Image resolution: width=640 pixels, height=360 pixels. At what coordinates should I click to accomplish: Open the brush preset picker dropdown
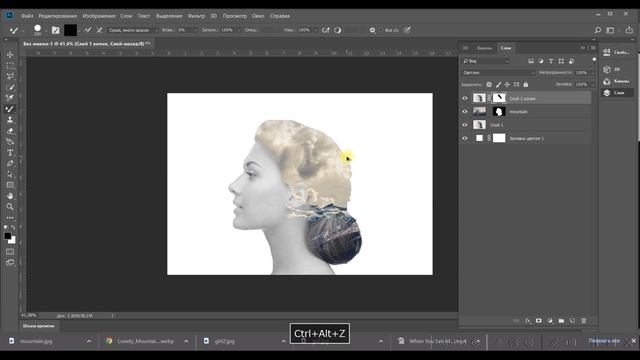pyautogui.click(x=46, y=30)
